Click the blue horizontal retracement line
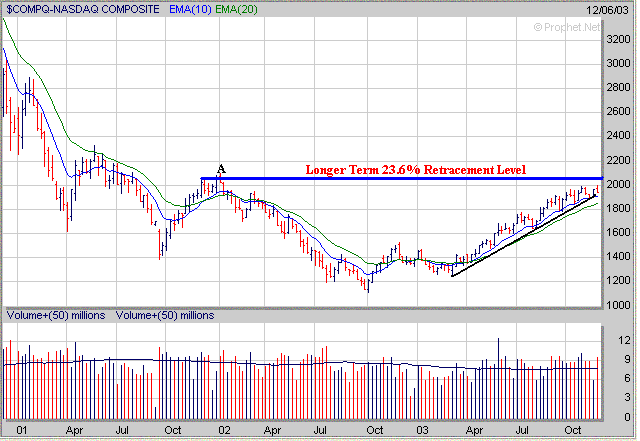Screen dimensions: 640x441 pos(402,178)
